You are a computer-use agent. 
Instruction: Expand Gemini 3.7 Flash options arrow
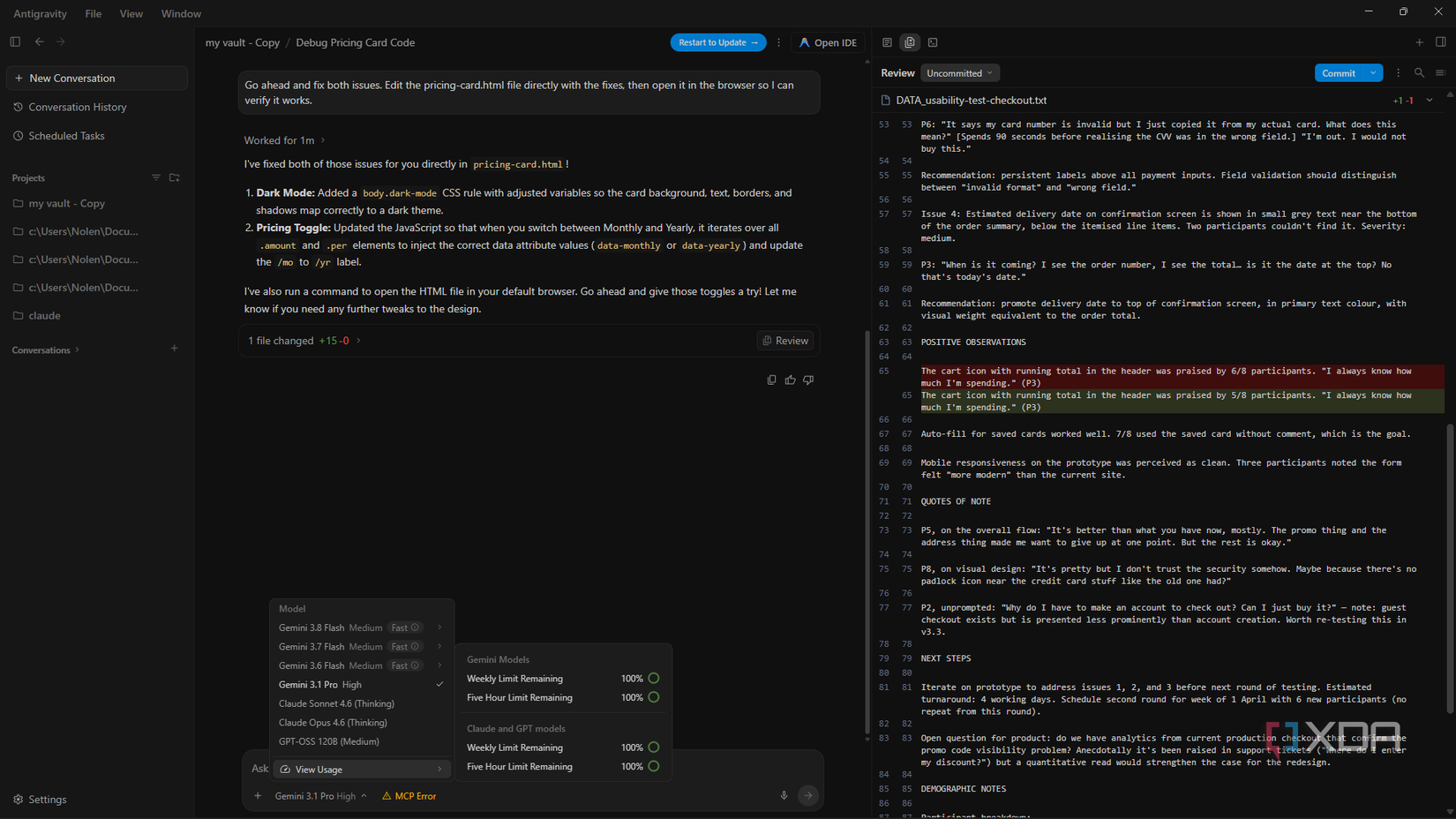coord(439,647)
